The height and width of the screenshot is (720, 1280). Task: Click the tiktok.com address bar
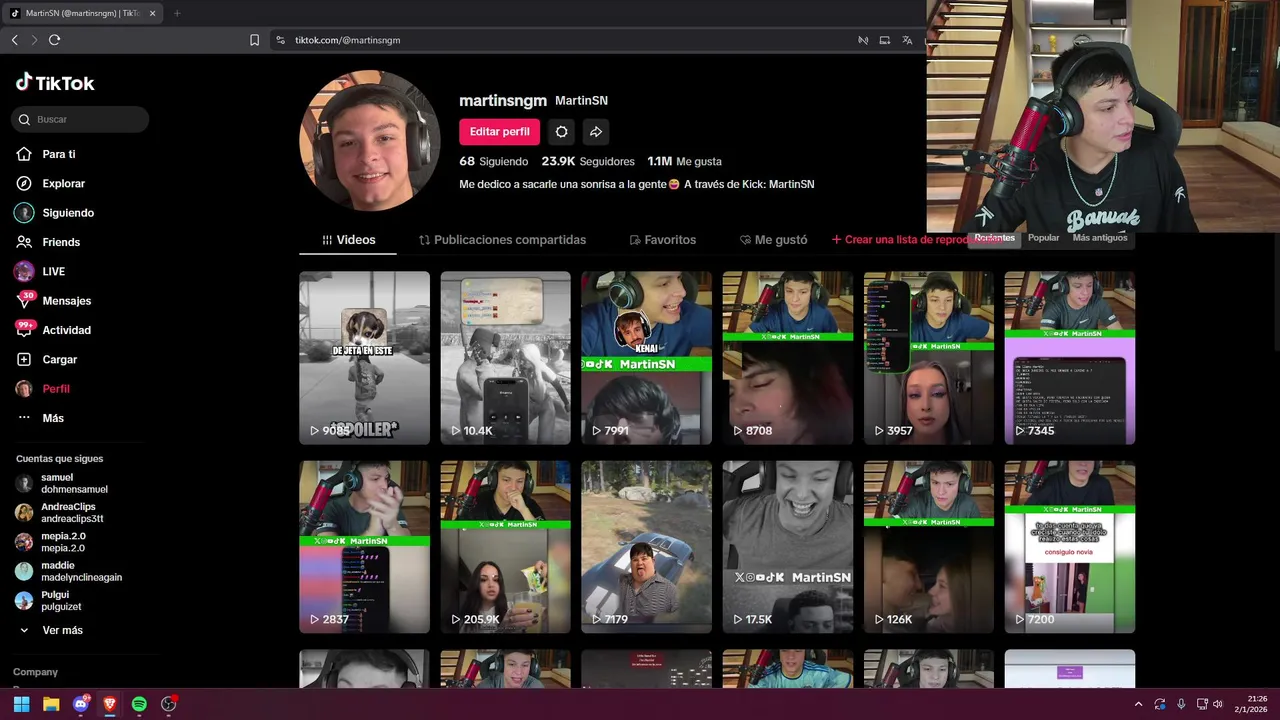point(560,40)
